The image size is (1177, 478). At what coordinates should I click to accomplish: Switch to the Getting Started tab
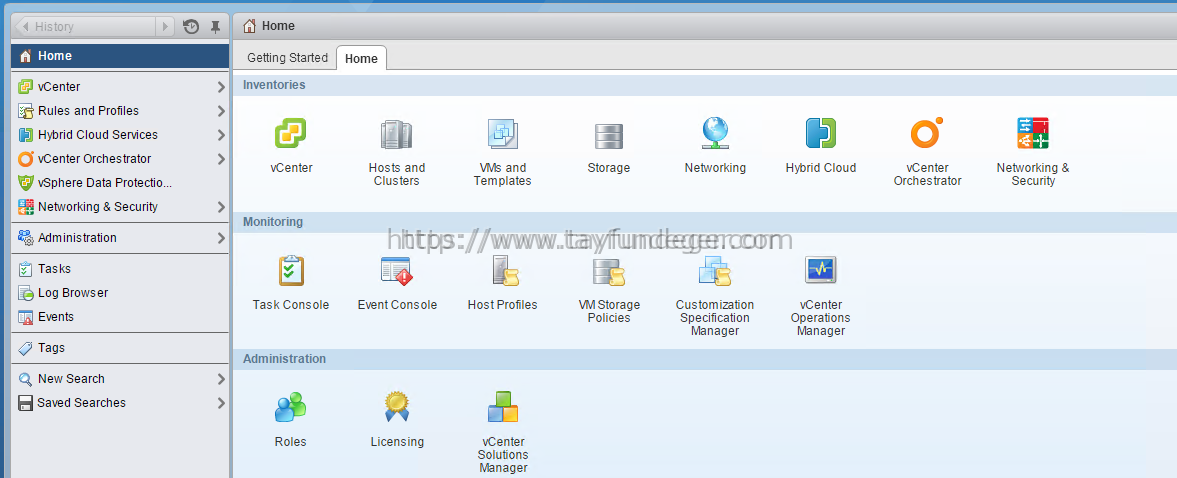287,58
